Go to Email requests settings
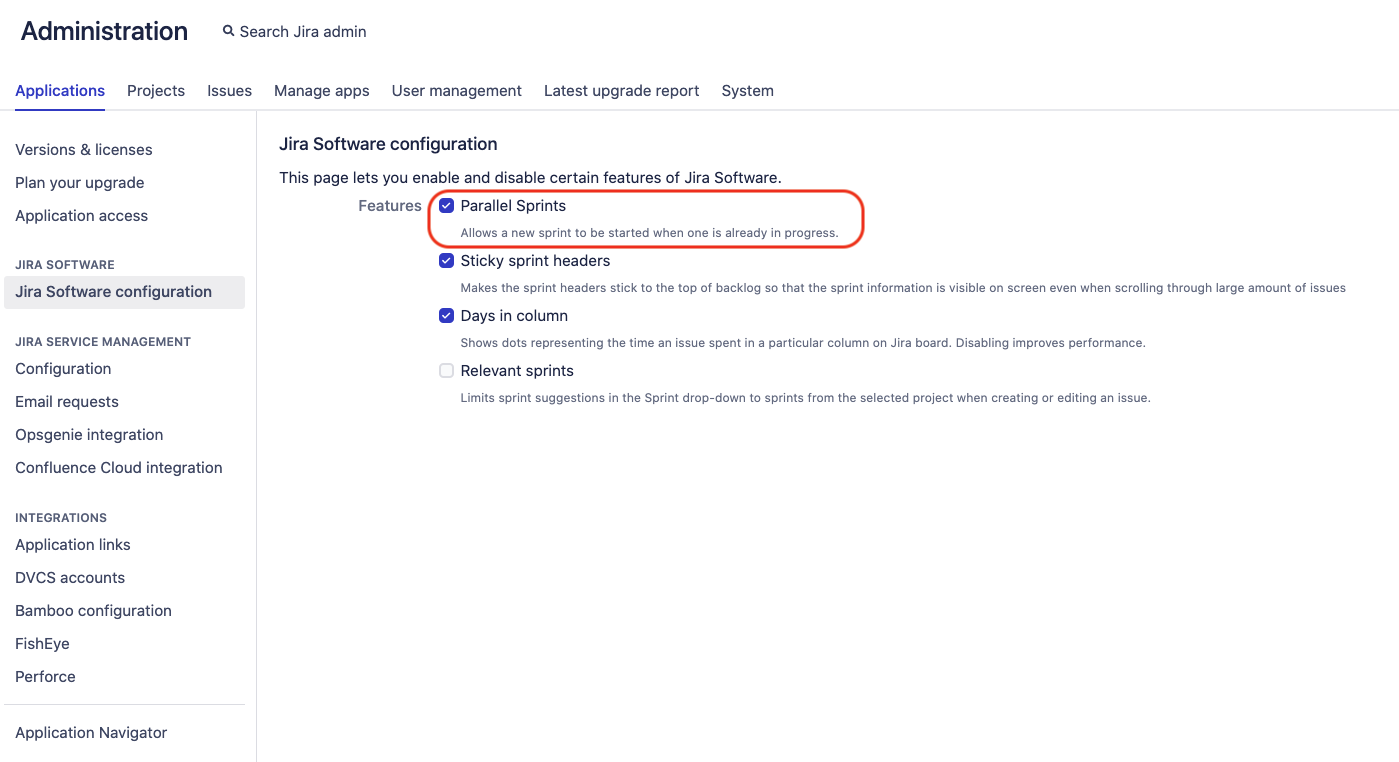 (x=67, y=402)
